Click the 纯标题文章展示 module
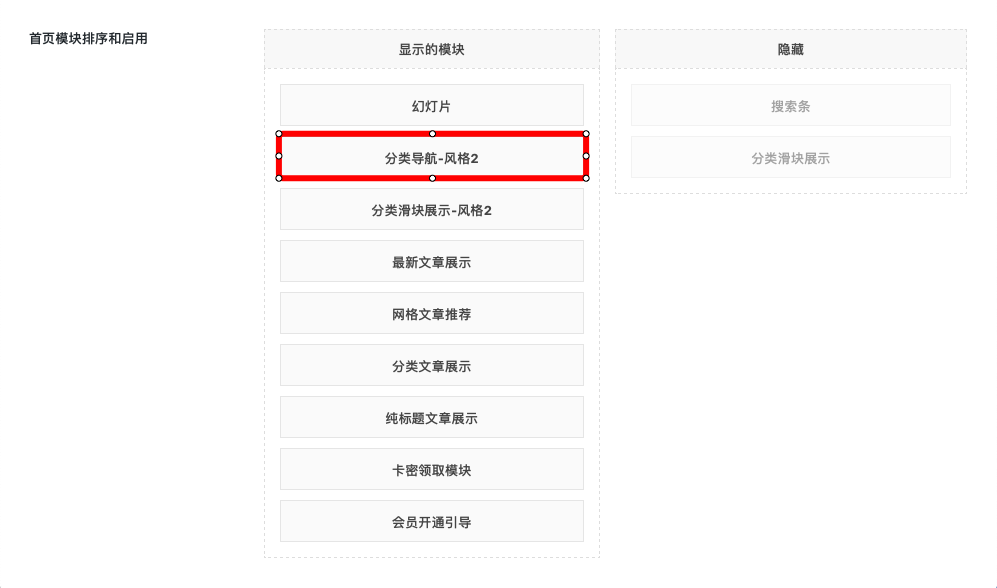The height and width of the screenshot is (588, 997). [x=431, y=418]
